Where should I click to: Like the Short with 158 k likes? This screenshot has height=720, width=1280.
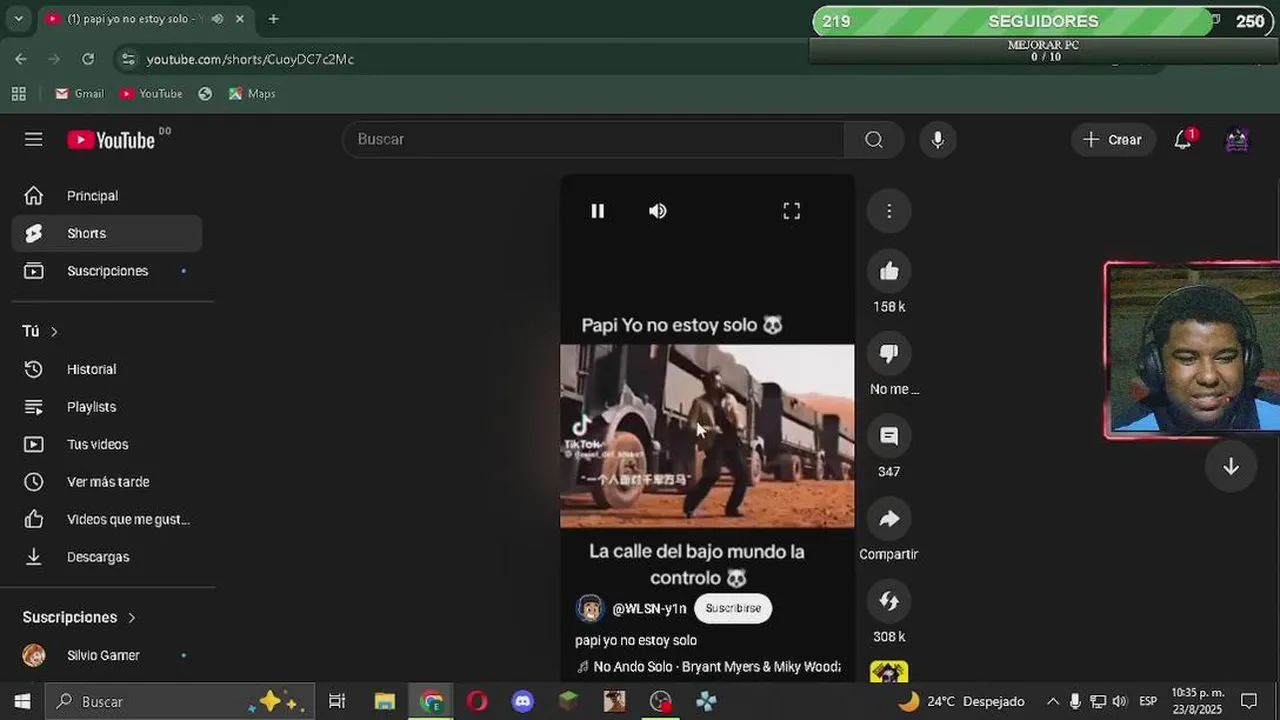(x=889, y=272)
